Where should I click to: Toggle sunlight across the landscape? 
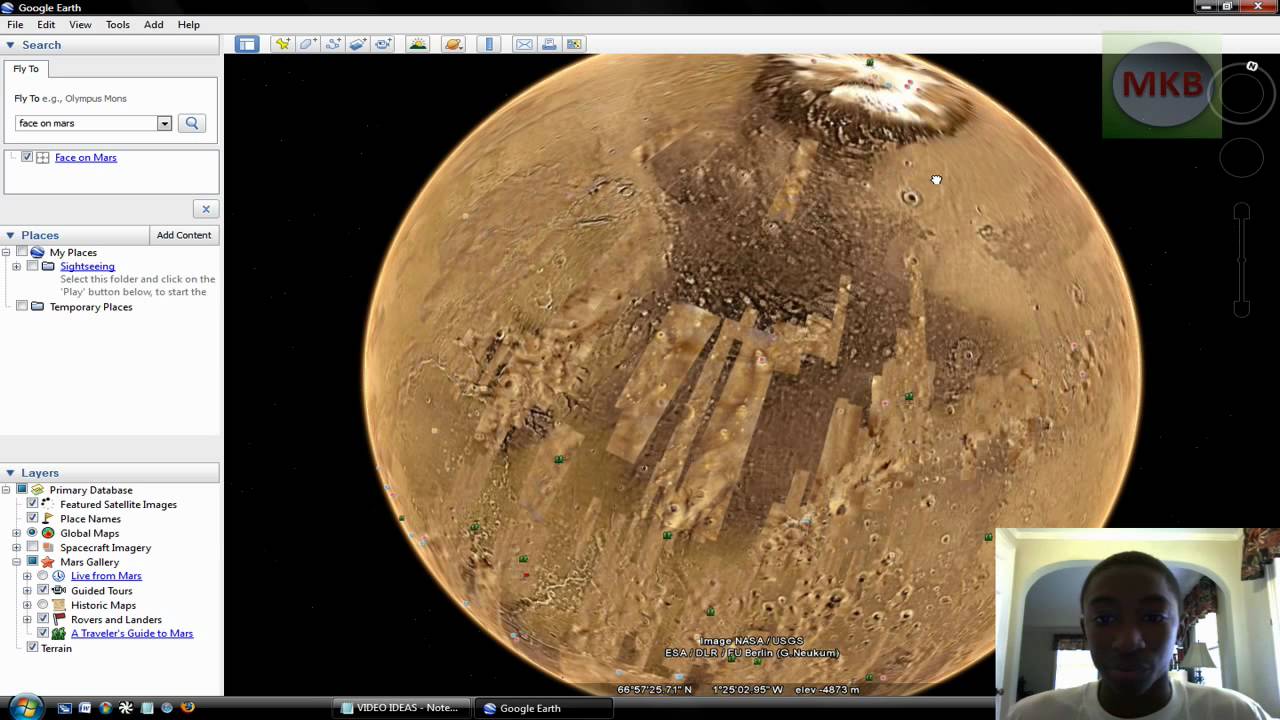point(418,44)
